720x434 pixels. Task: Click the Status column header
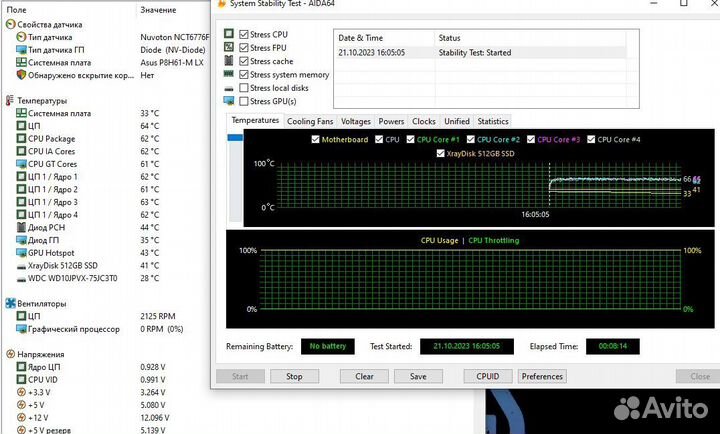tap(449, 38)
